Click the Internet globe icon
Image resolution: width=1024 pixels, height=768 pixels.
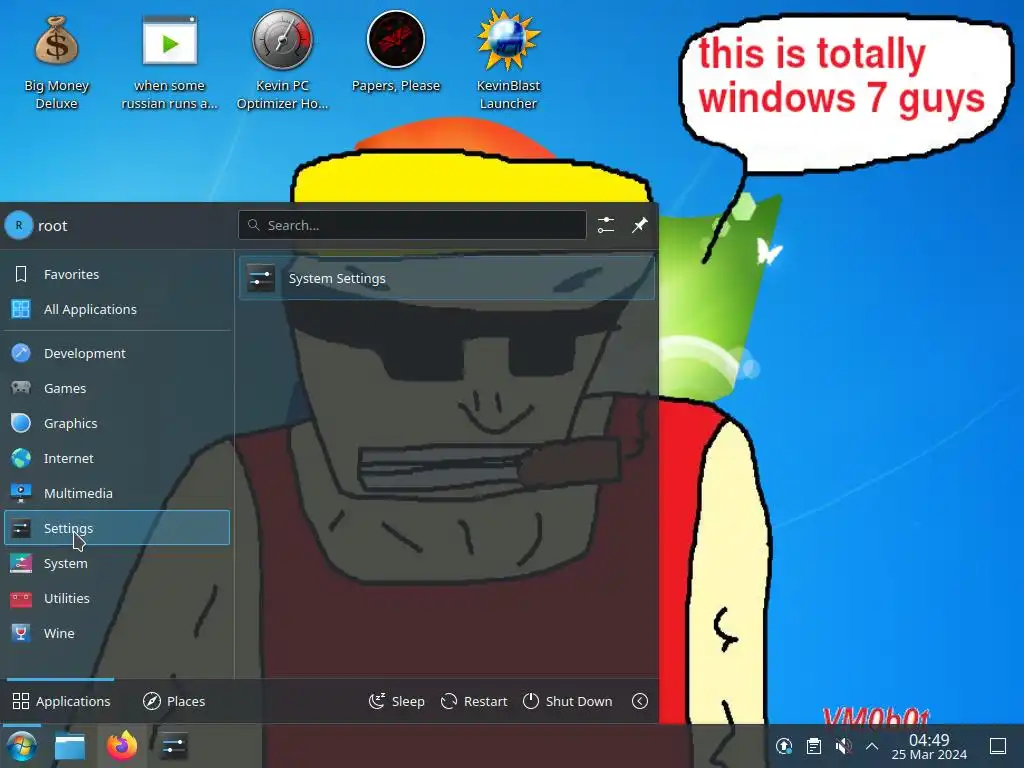[21, 458]
